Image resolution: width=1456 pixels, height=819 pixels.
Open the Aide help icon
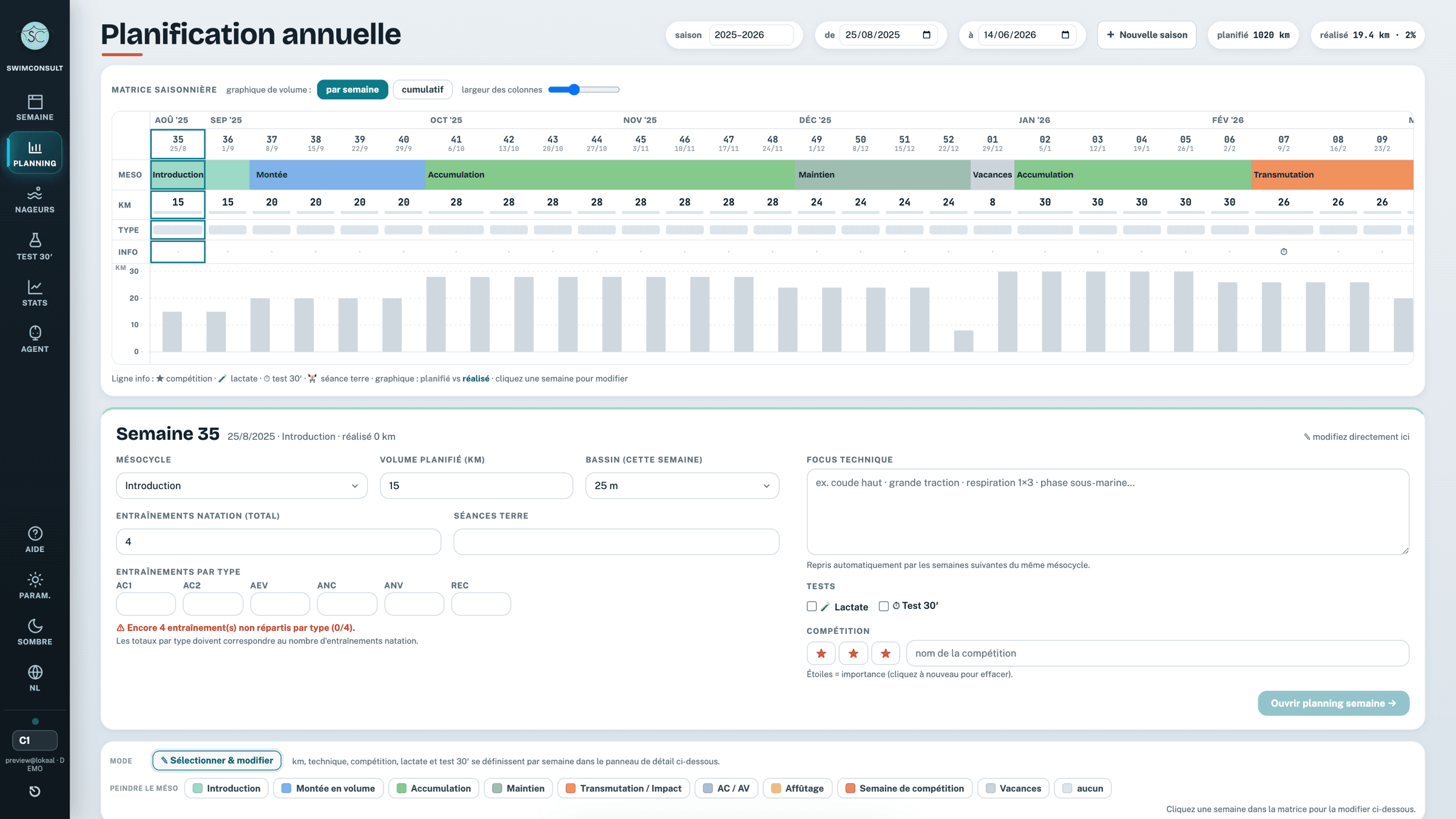35,539
